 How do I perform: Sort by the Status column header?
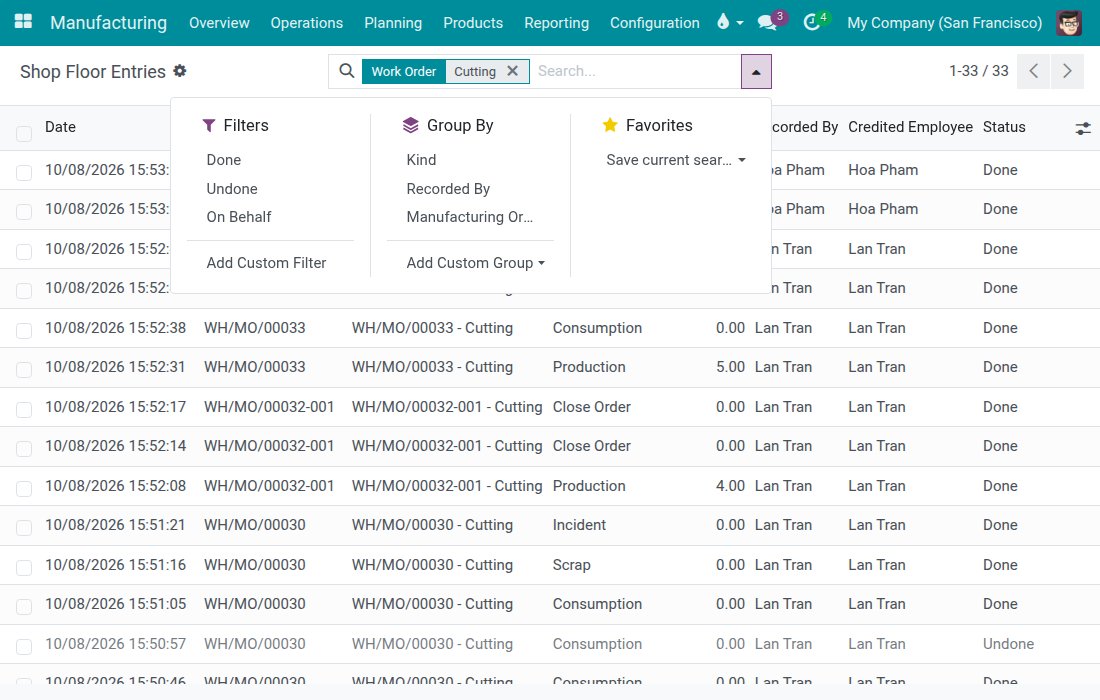coord(1004,127)
